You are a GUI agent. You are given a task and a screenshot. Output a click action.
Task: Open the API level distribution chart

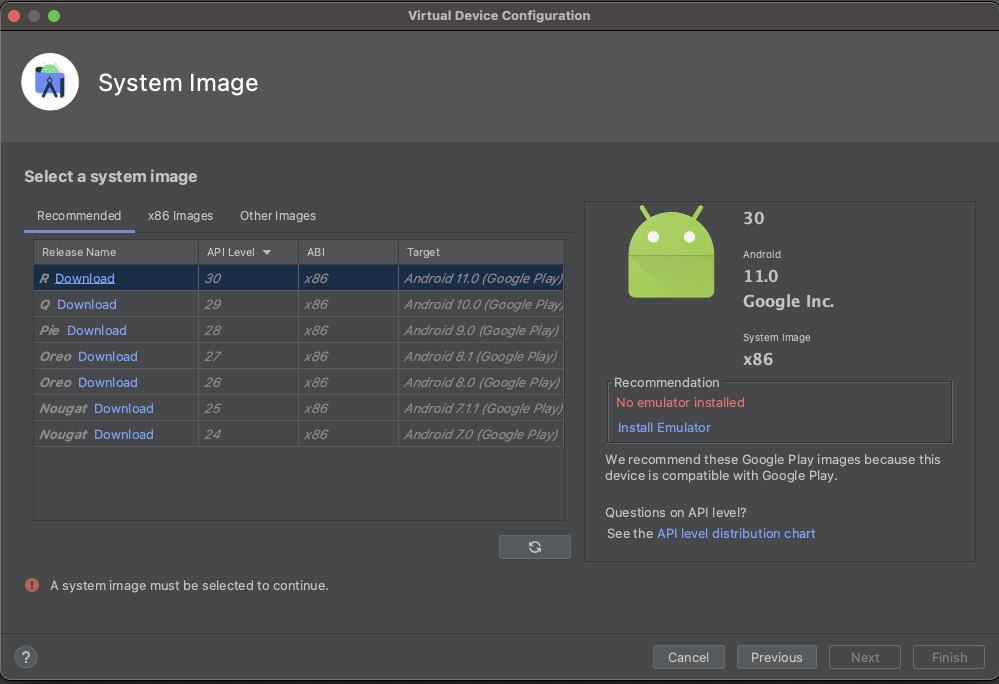point(736,534)
